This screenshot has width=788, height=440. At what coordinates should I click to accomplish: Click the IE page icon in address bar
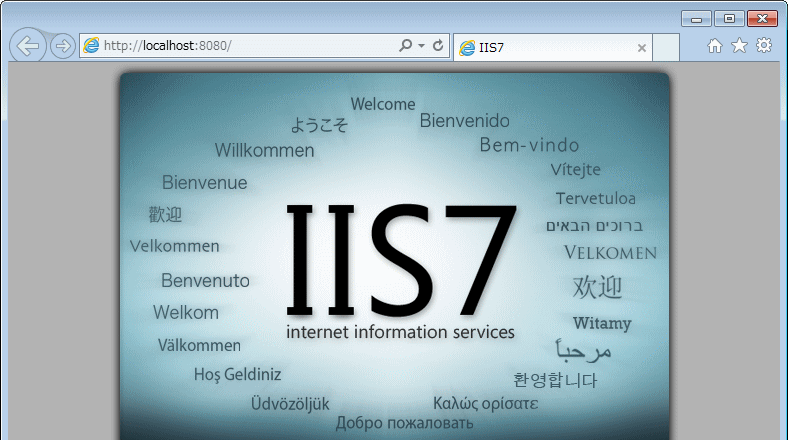91,45
